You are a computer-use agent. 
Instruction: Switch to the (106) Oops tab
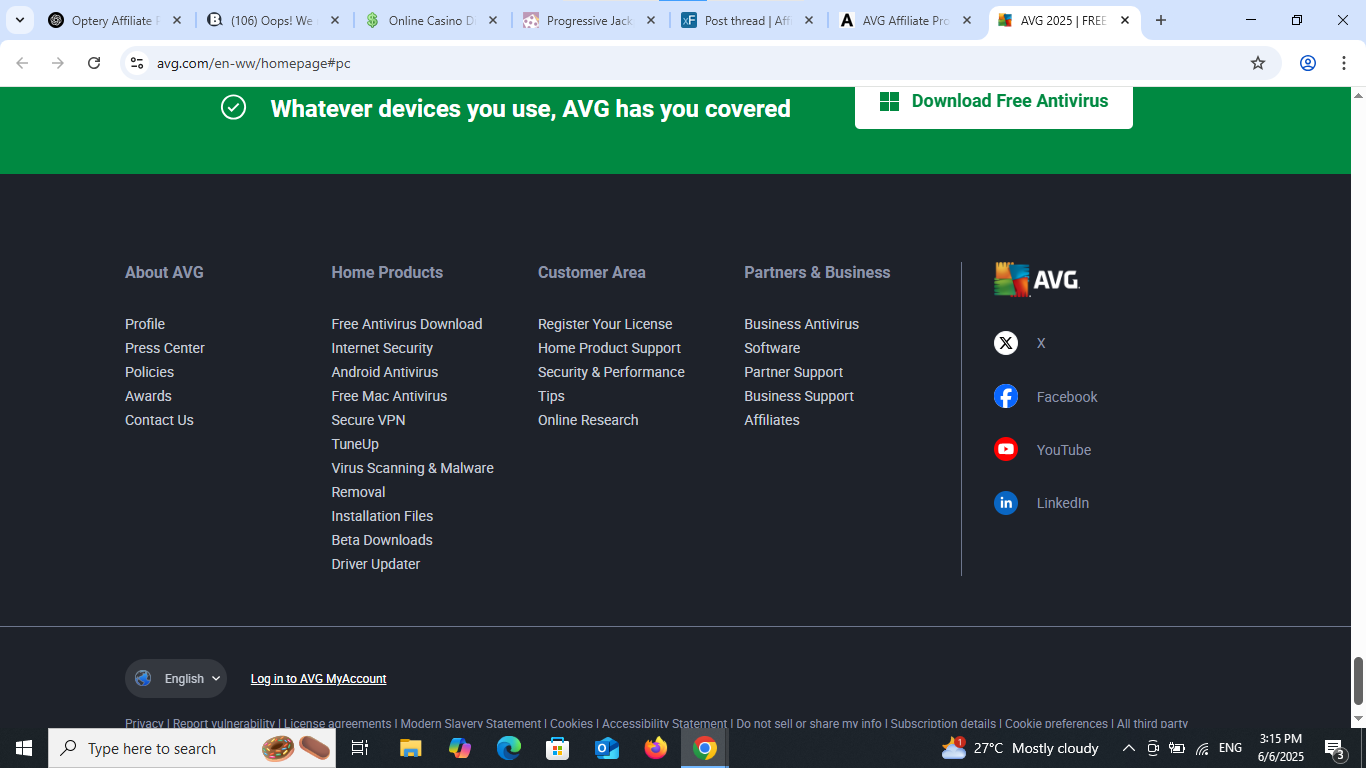click(x=273, y=20)
